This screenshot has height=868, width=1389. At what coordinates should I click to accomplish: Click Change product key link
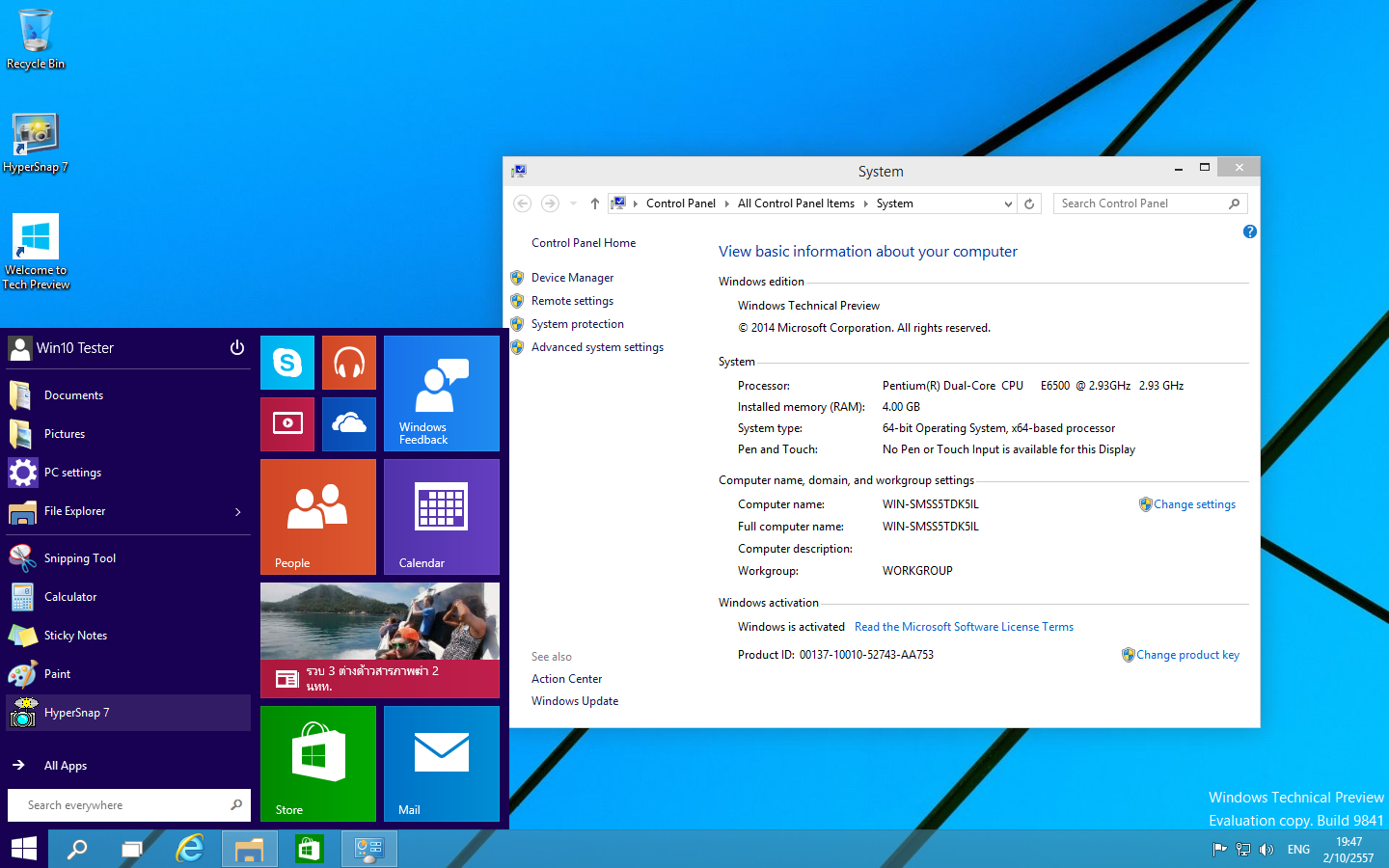[x=1186, y=655]
